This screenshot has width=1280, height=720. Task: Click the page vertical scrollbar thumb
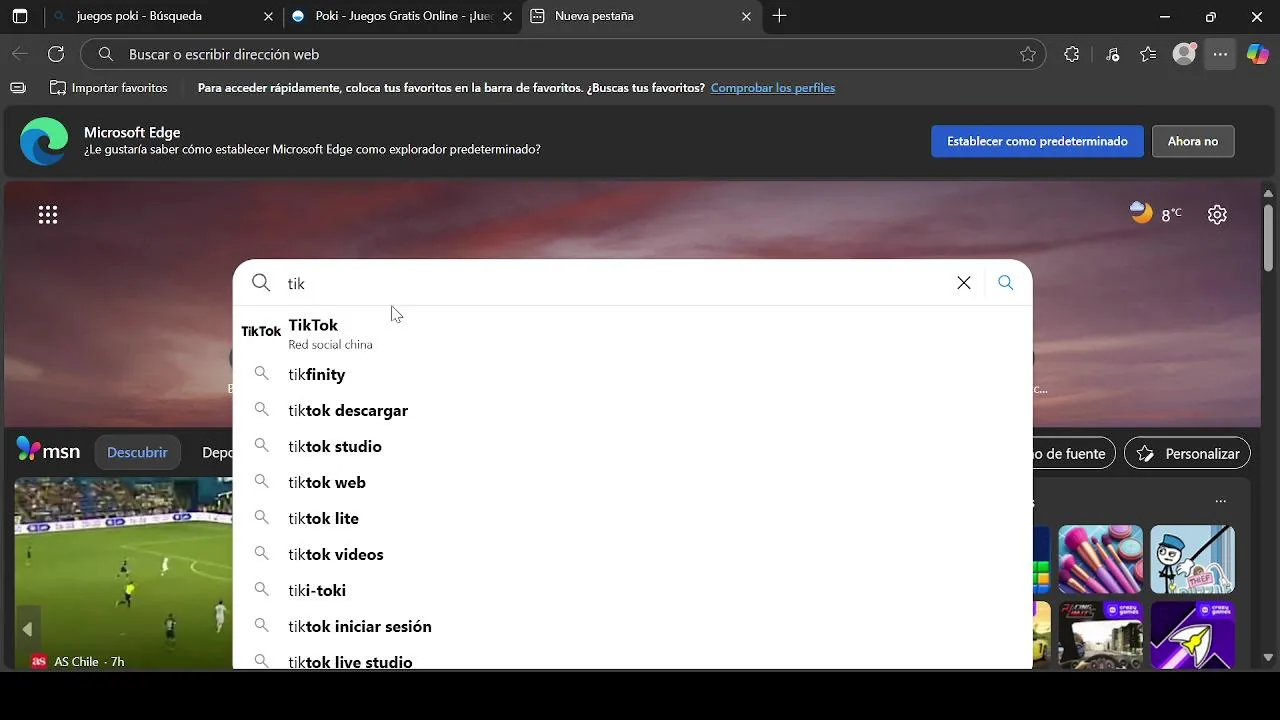(1269, 238)
